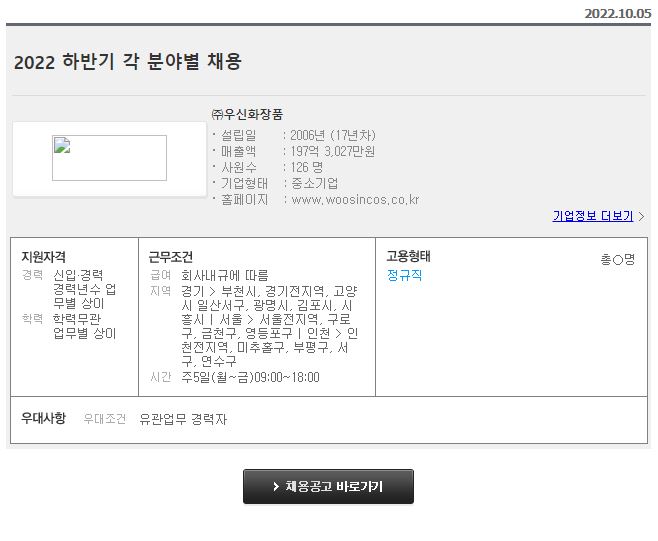Click the broken company logo image
The width and height of the screenshot is (658, 541).
point(109,158)
